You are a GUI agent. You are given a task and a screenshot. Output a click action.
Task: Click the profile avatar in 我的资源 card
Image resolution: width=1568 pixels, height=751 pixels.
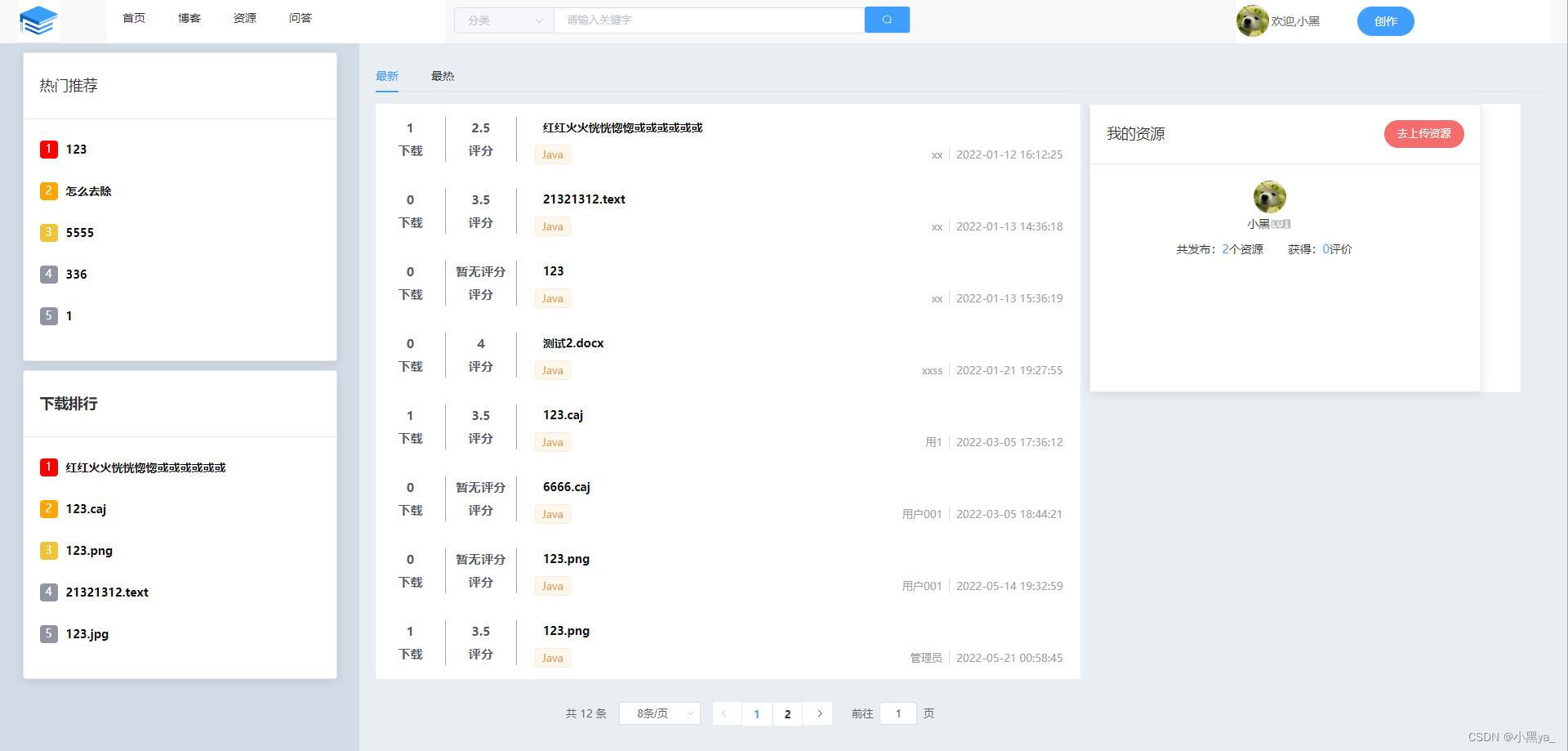1269,197
